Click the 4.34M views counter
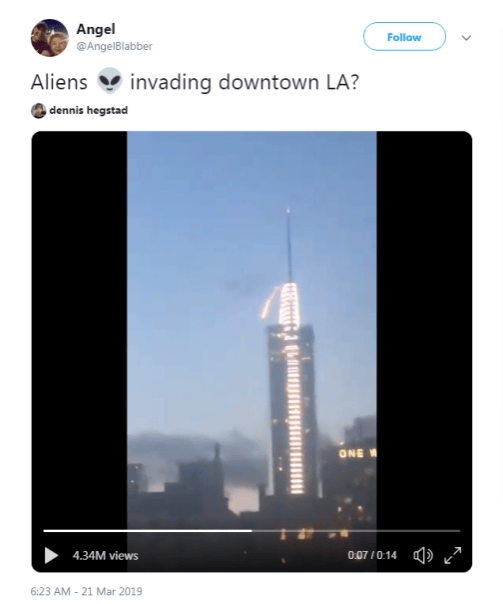The height and width of the screenshot is (604, 503). tap(105, 555)
